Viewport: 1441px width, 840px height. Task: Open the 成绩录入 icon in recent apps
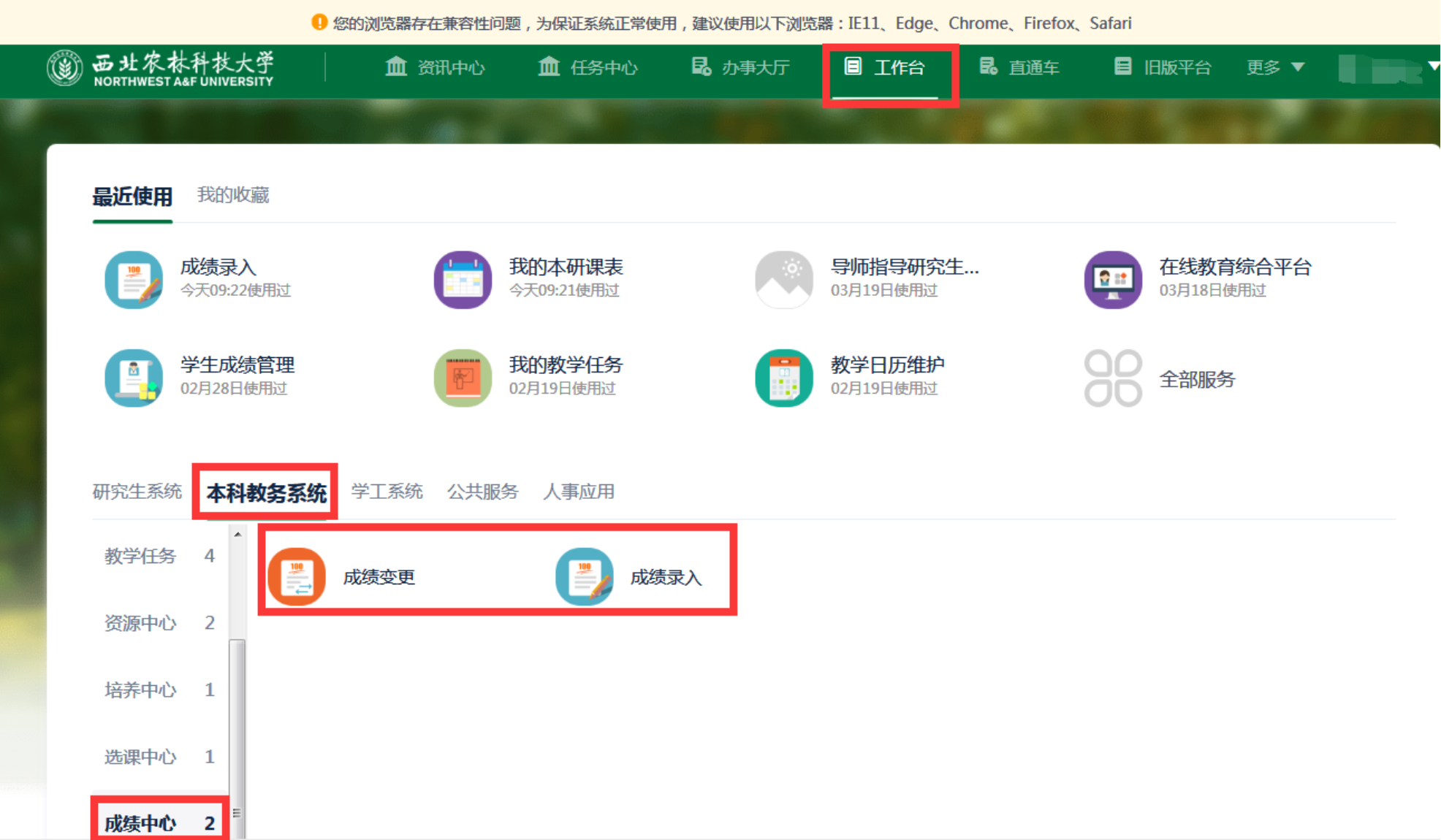coord(134,280)
